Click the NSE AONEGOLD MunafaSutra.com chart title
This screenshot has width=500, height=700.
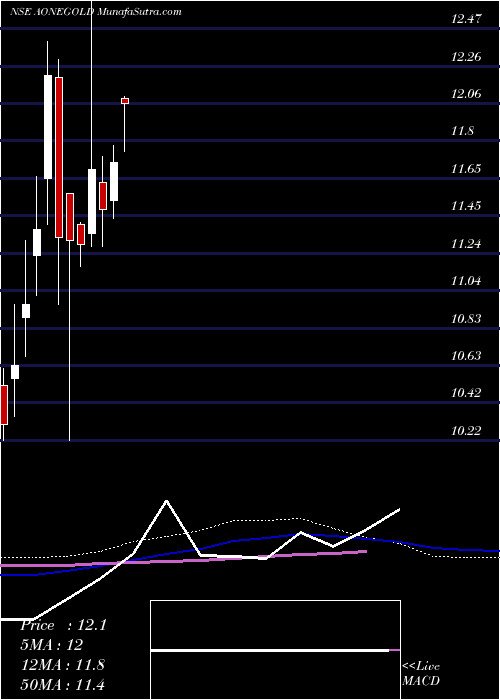tap(96, 12)
